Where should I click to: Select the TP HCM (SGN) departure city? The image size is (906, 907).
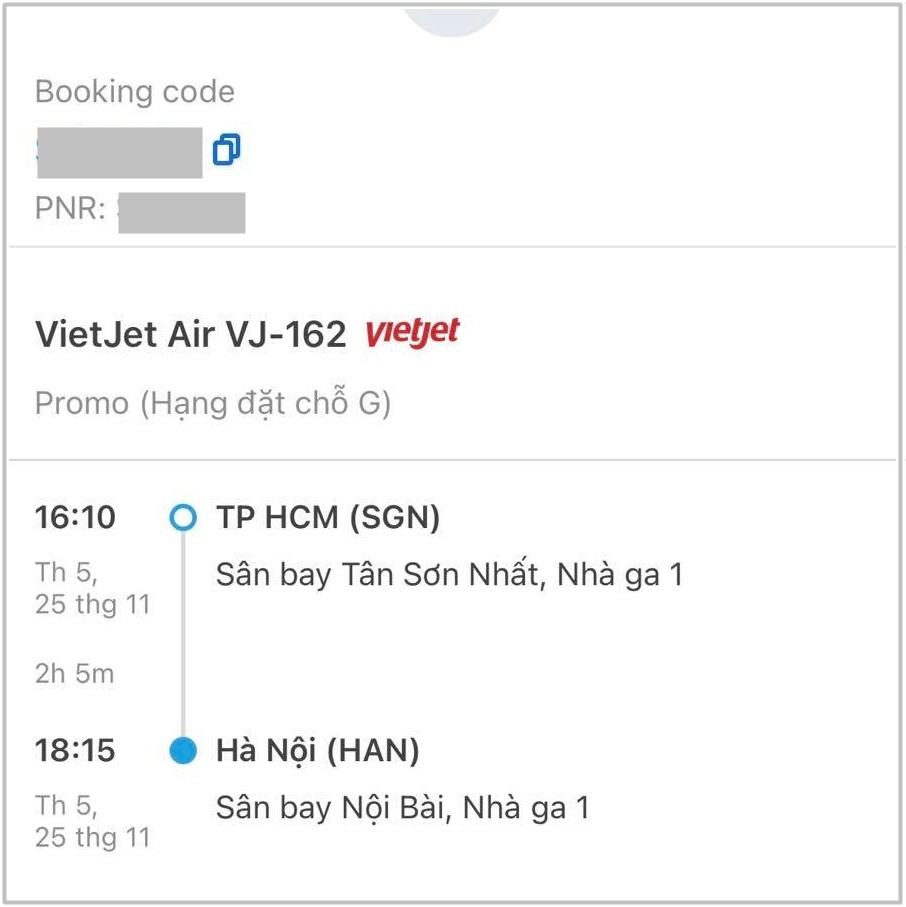click(x=328, y=518)
